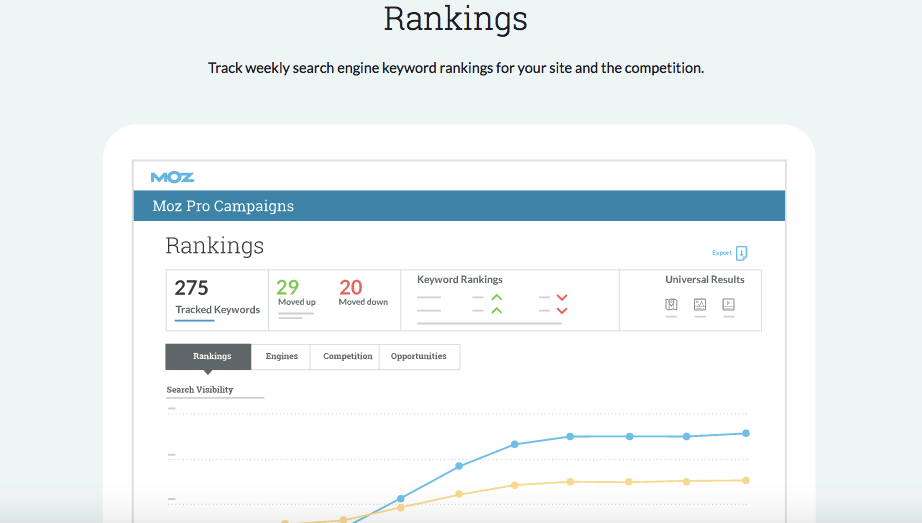Click the last blue data point on chart
The height and width of the screenshot is (523, 922).
(x=746, y=433)
